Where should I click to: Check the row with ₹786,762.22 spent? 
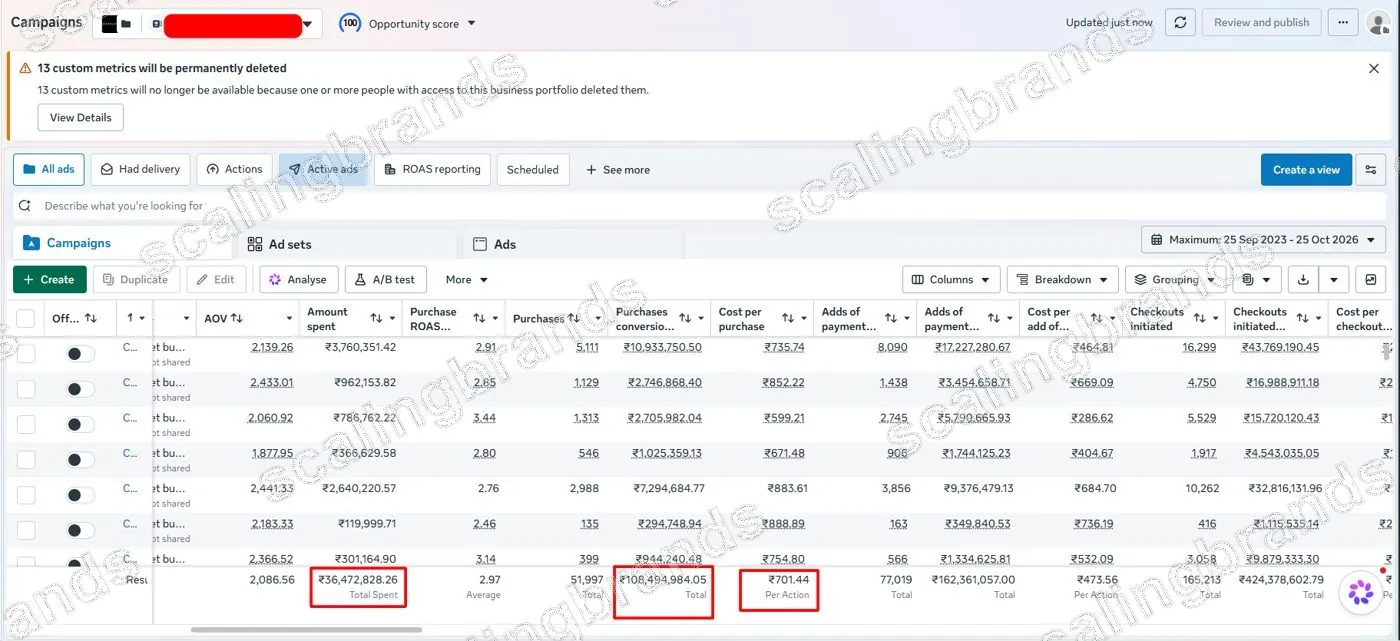pyautogui.click(x=26, y=424)
